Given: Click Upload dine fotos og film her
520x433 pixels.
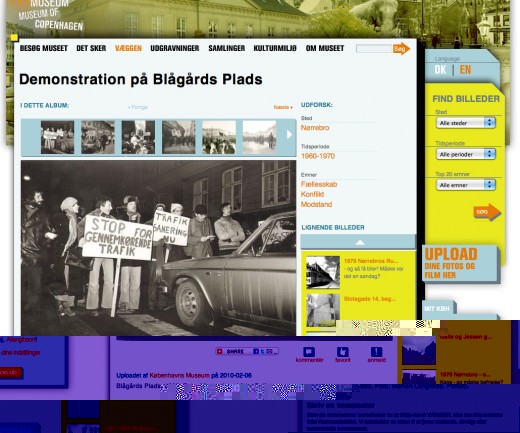Looking at the screenshot, I should pyautogui.click(x=460, y=263).
